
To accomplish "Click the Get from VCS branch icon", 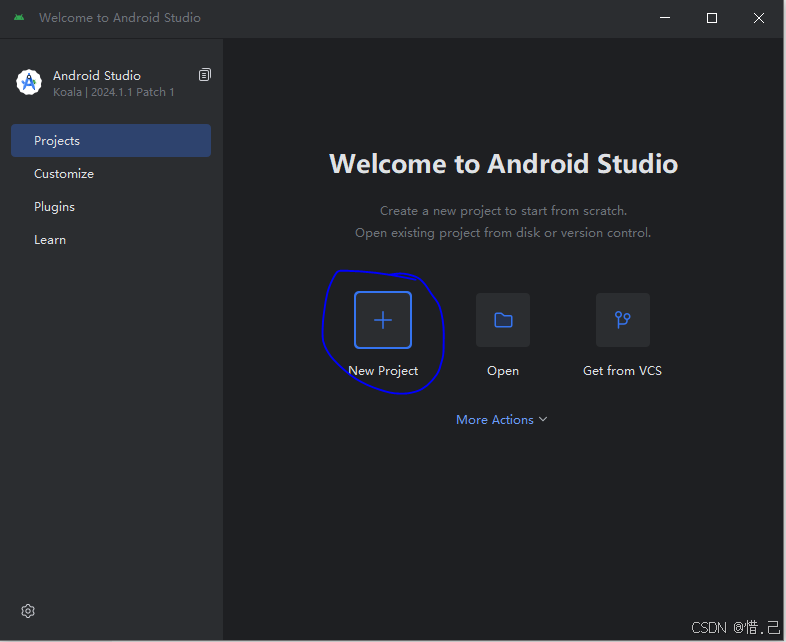I will [x=623, y=320].
